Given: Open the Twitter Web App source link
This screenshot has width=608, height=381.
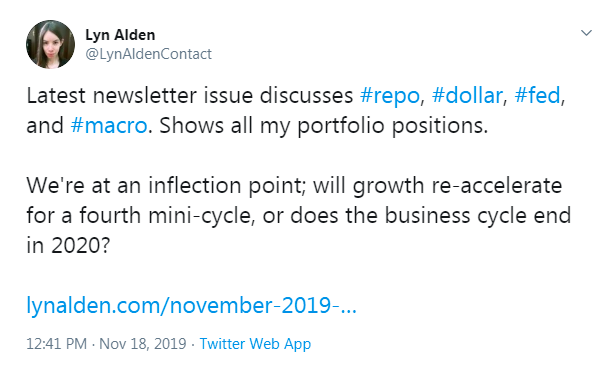Looking at the screenshot, I should click(x=255, y=344).
